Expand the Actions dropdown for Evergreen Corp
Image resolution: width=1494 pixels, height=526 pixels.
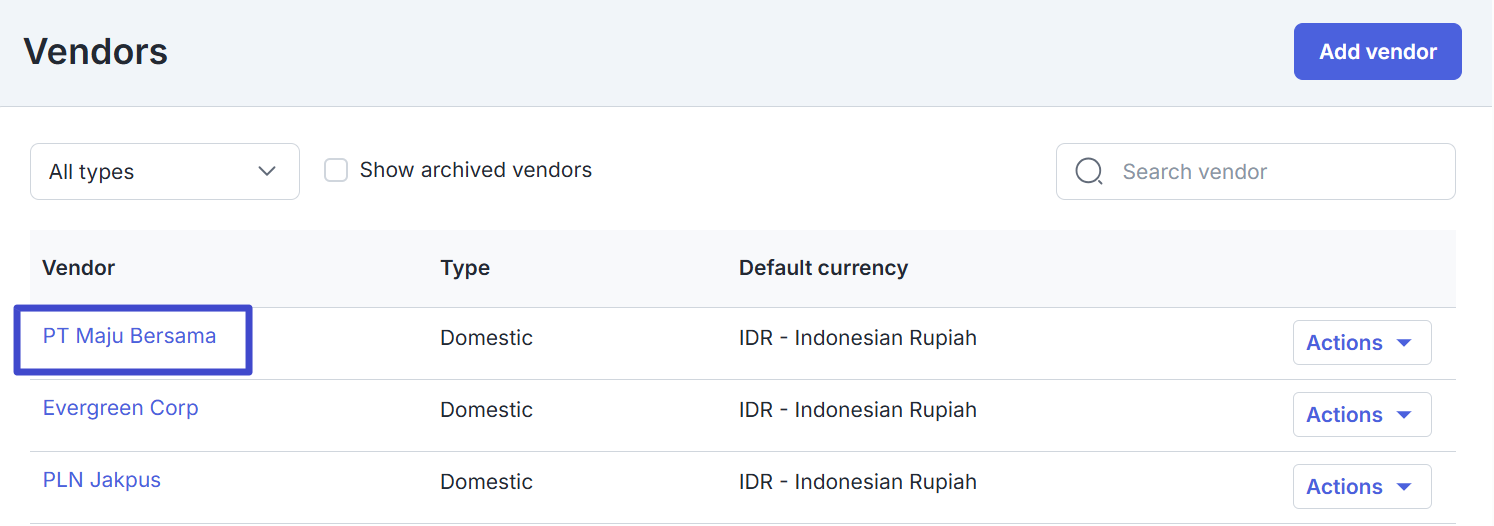coord(1361,415)
